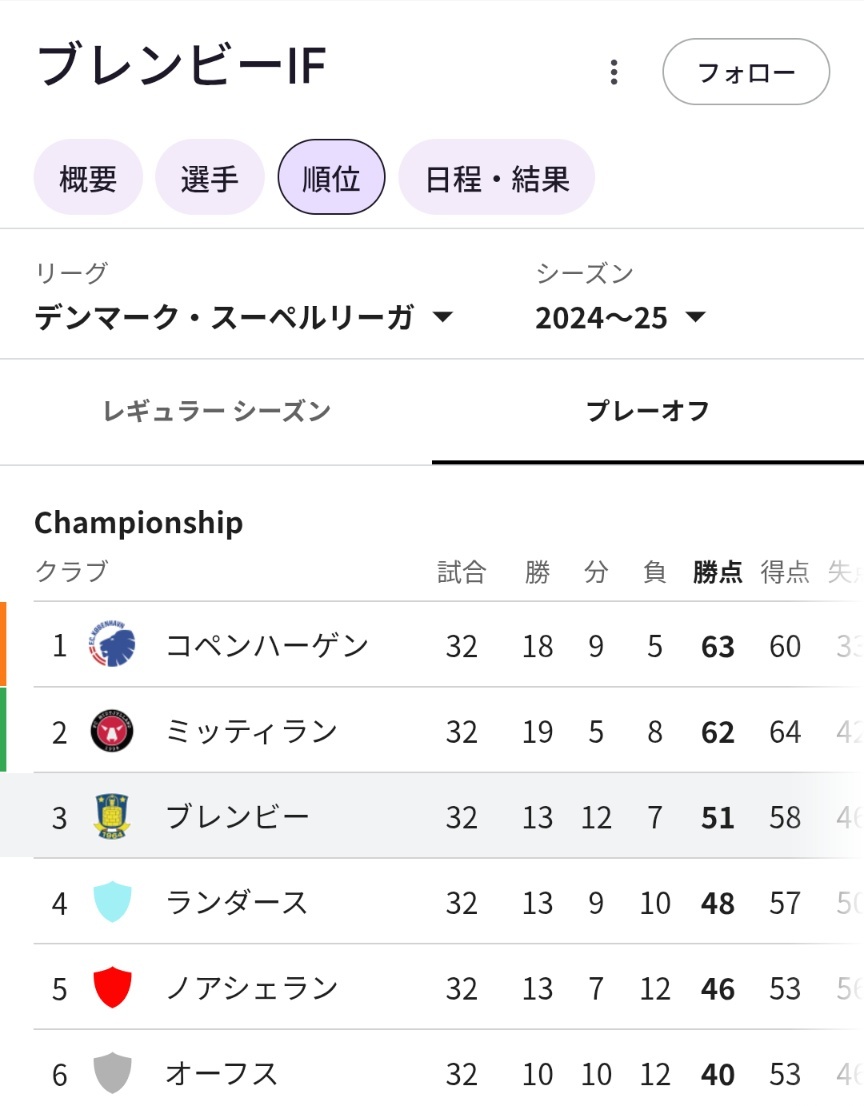
Task: Switch to the レギュラー シーズン tab
Action: click(x=216, y=411)
